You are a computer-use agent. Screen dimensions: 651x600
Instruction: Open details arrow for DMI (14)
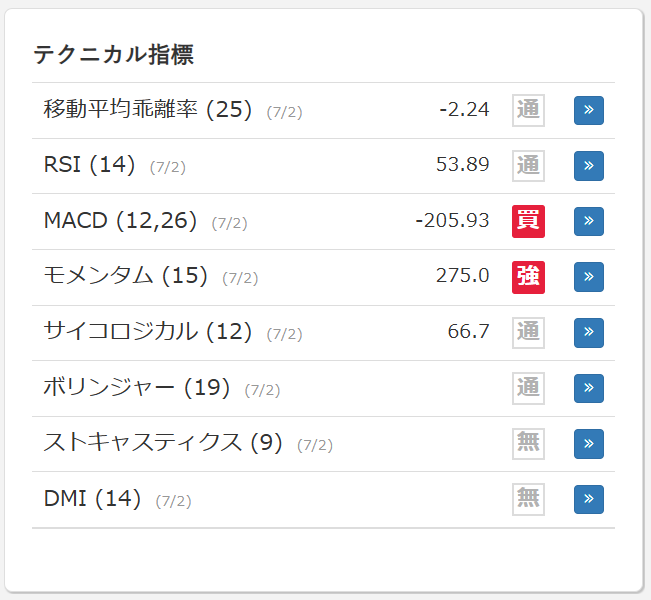[589, 500]
